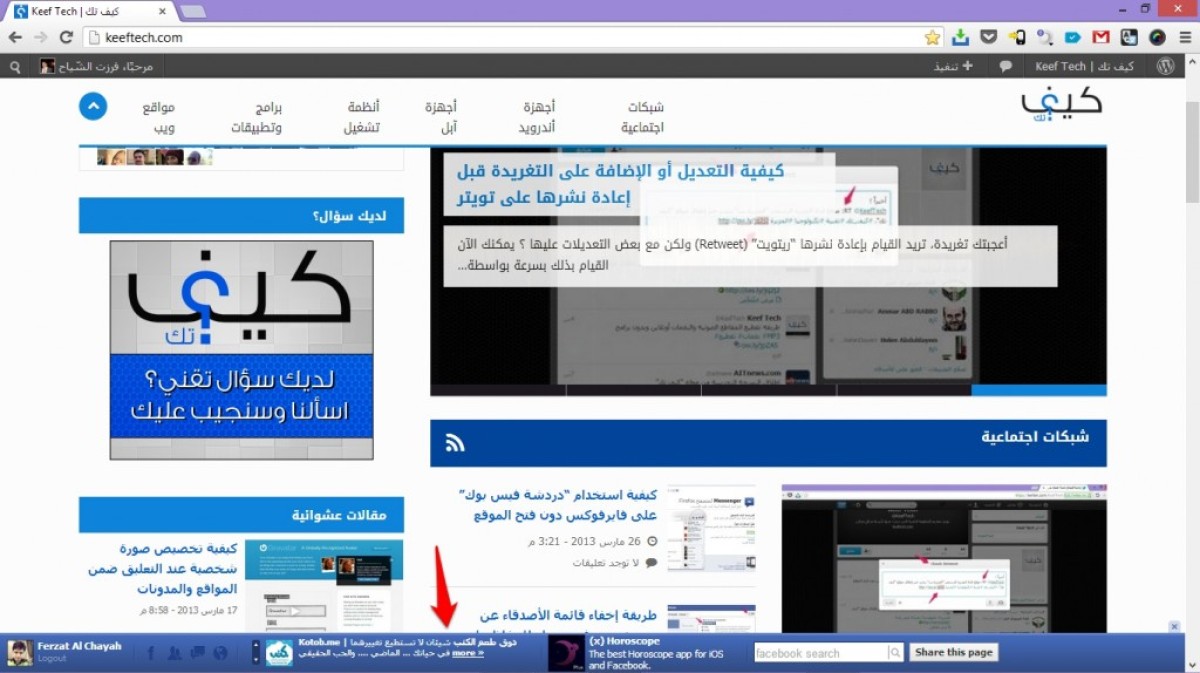The image size is (1200, 673).
Task: Open the RSS feed icon in شبكات اجتماعية header
Action: 455,443
